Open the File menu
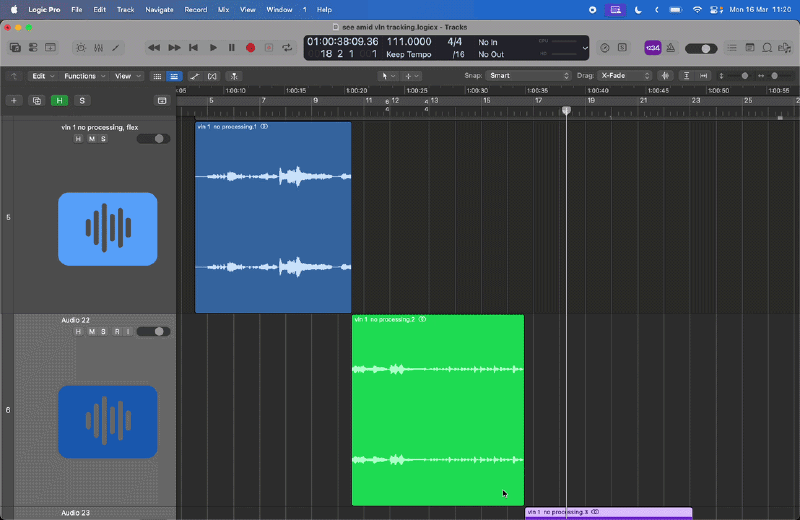This screenshot has height=520, width=800. [x=77, y=10]
